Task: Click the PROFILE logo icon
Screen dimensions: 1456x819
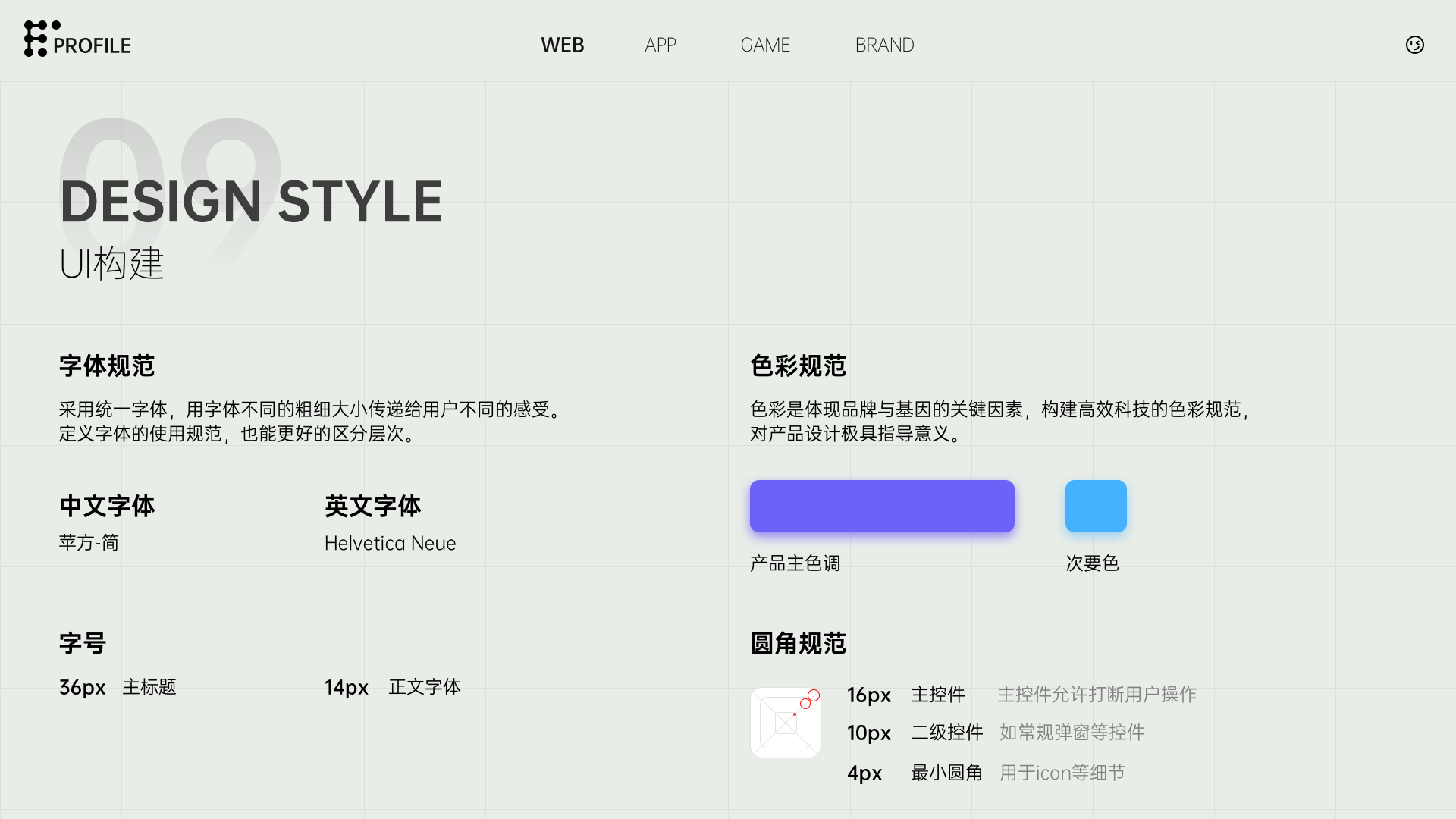Action: (36, 39)
